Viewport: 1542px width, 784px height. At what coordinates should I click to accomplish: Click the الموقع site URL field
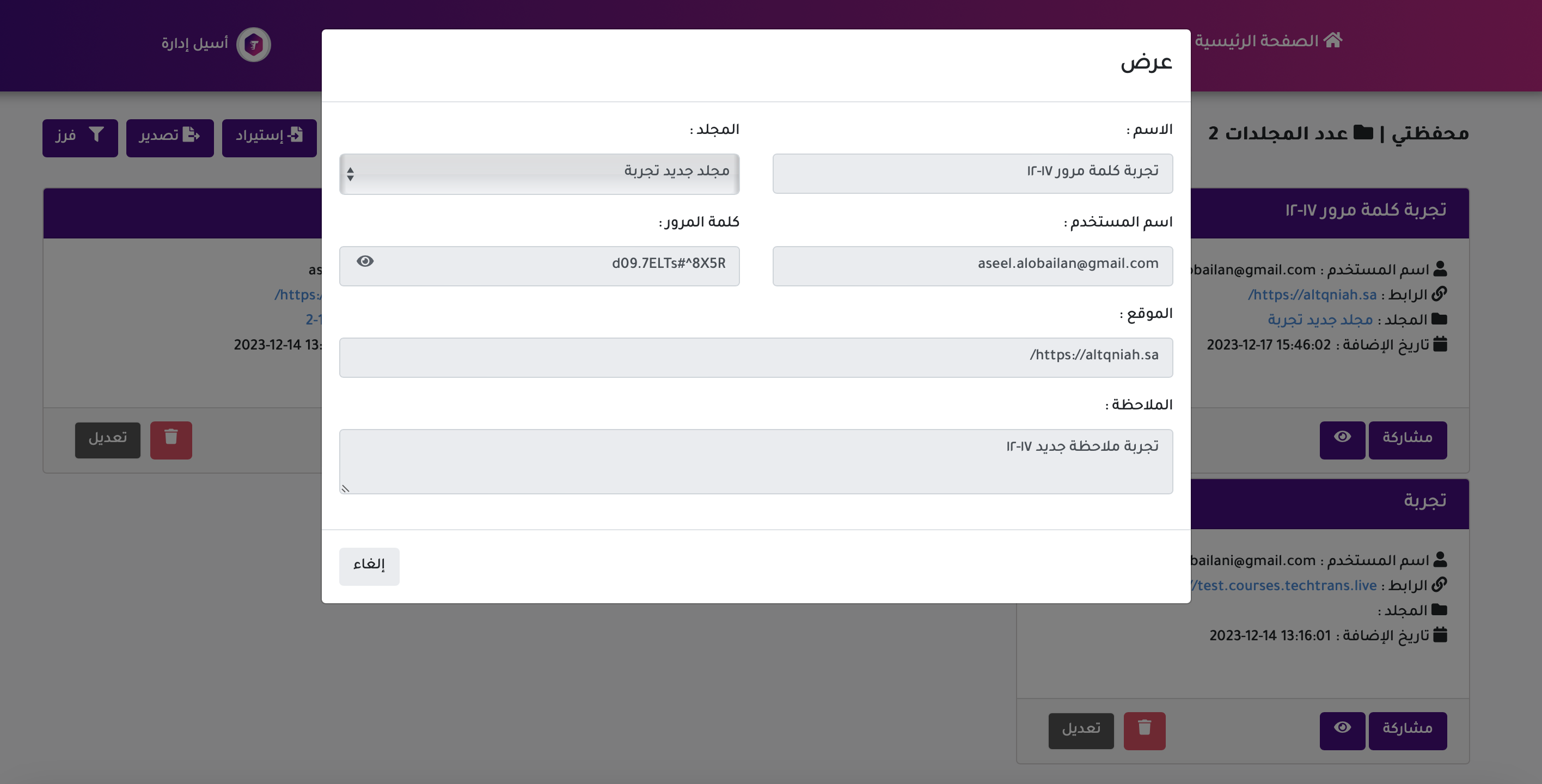(x=755, y=357)
